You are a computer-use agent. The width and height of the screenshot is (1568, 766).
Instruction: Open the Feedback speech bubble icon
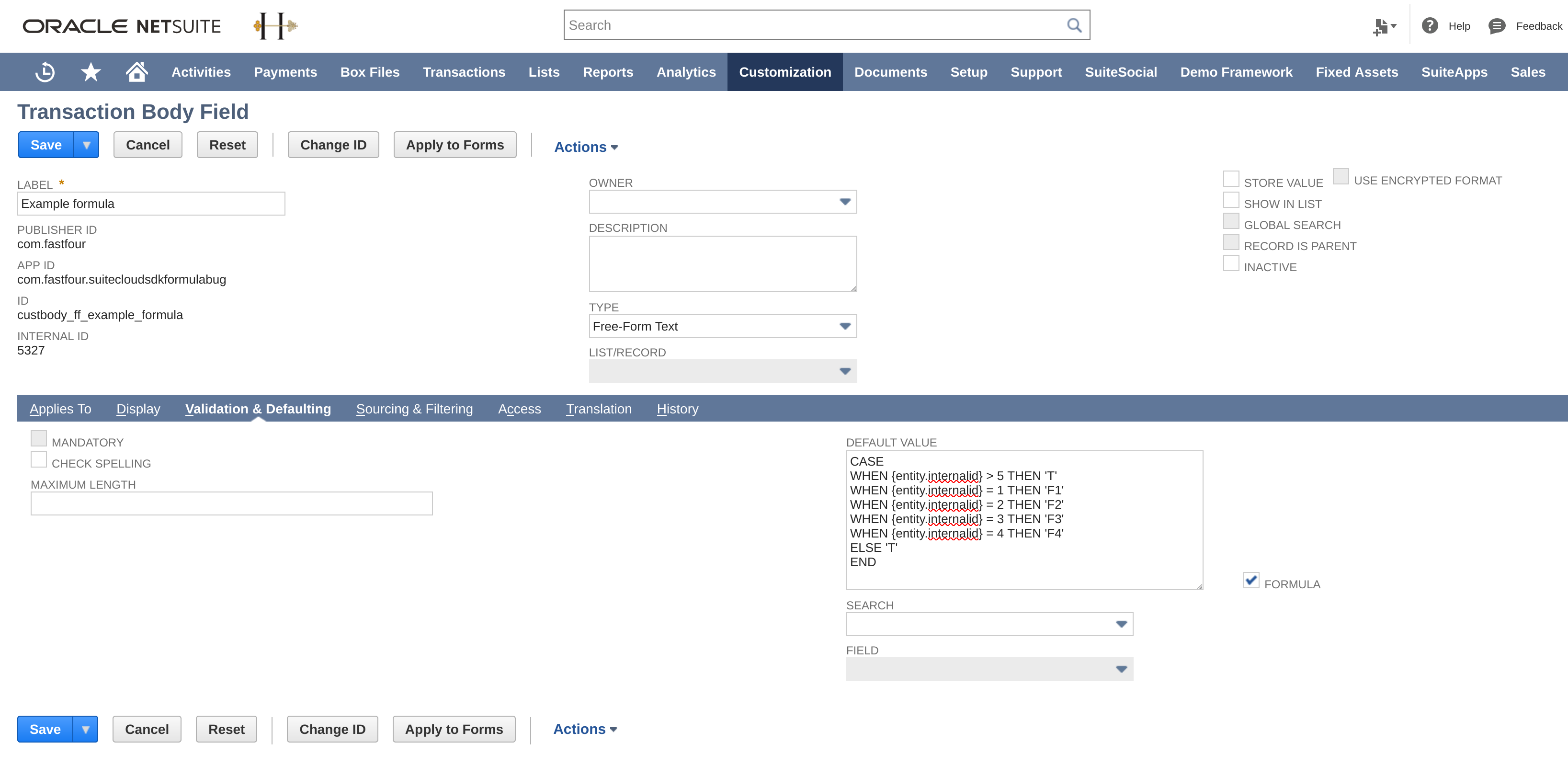[x=1497, y=26]
